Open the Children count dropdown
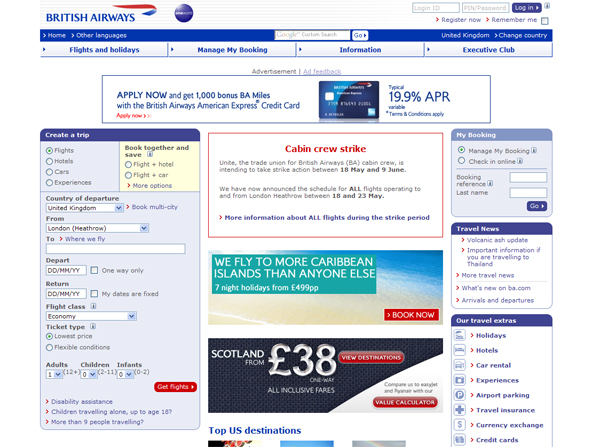The height and width of the screenshot is (447, 600). click(89, 374)
